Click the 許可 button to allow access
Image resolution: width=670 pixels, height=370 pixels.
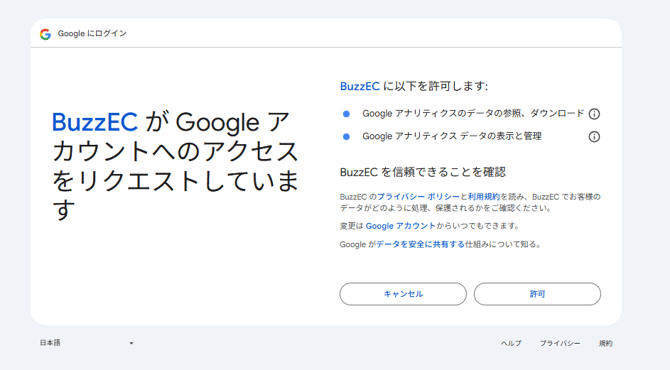[537, 294]
